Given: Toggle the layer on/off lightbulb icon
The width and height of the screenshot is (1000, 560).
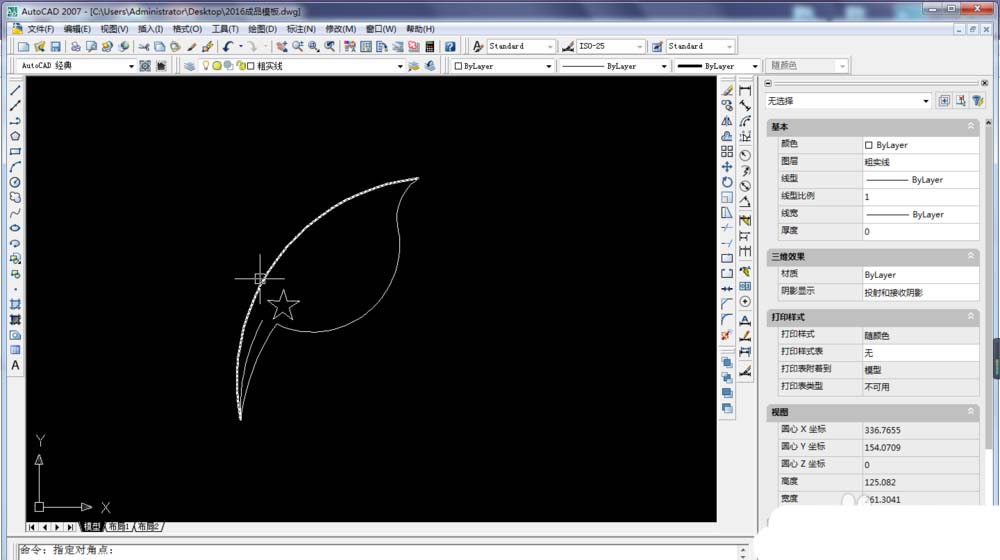Looking at the screenshot, I should pos(207,66).
